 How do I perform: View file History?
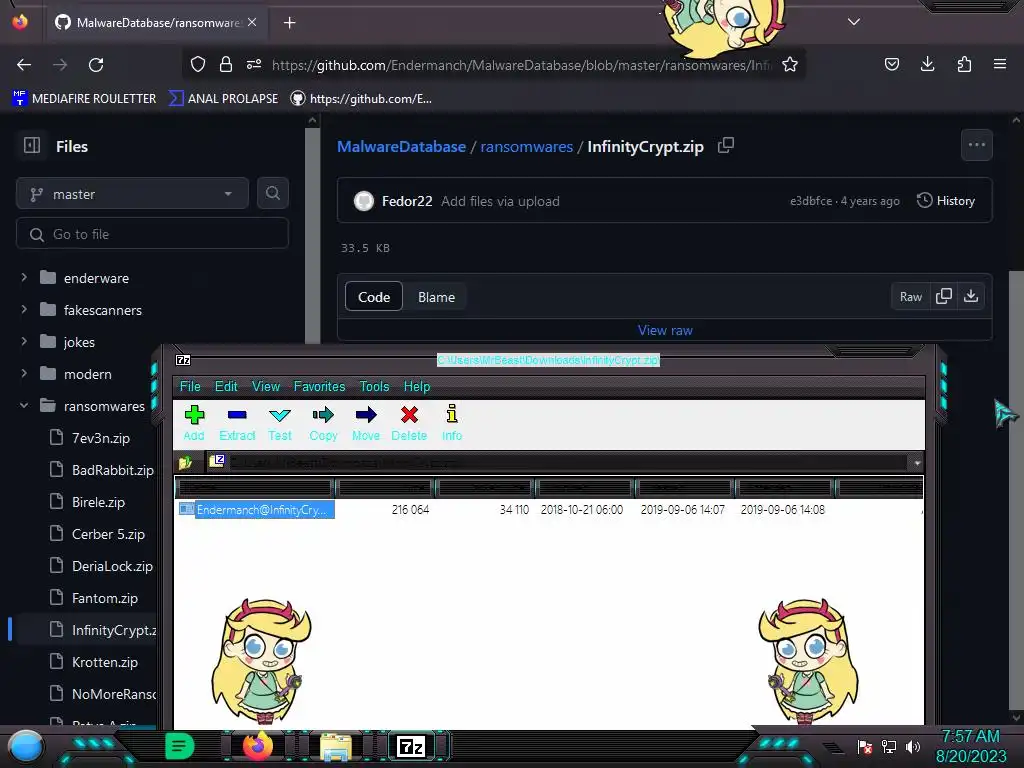click(x=946, y=200)
